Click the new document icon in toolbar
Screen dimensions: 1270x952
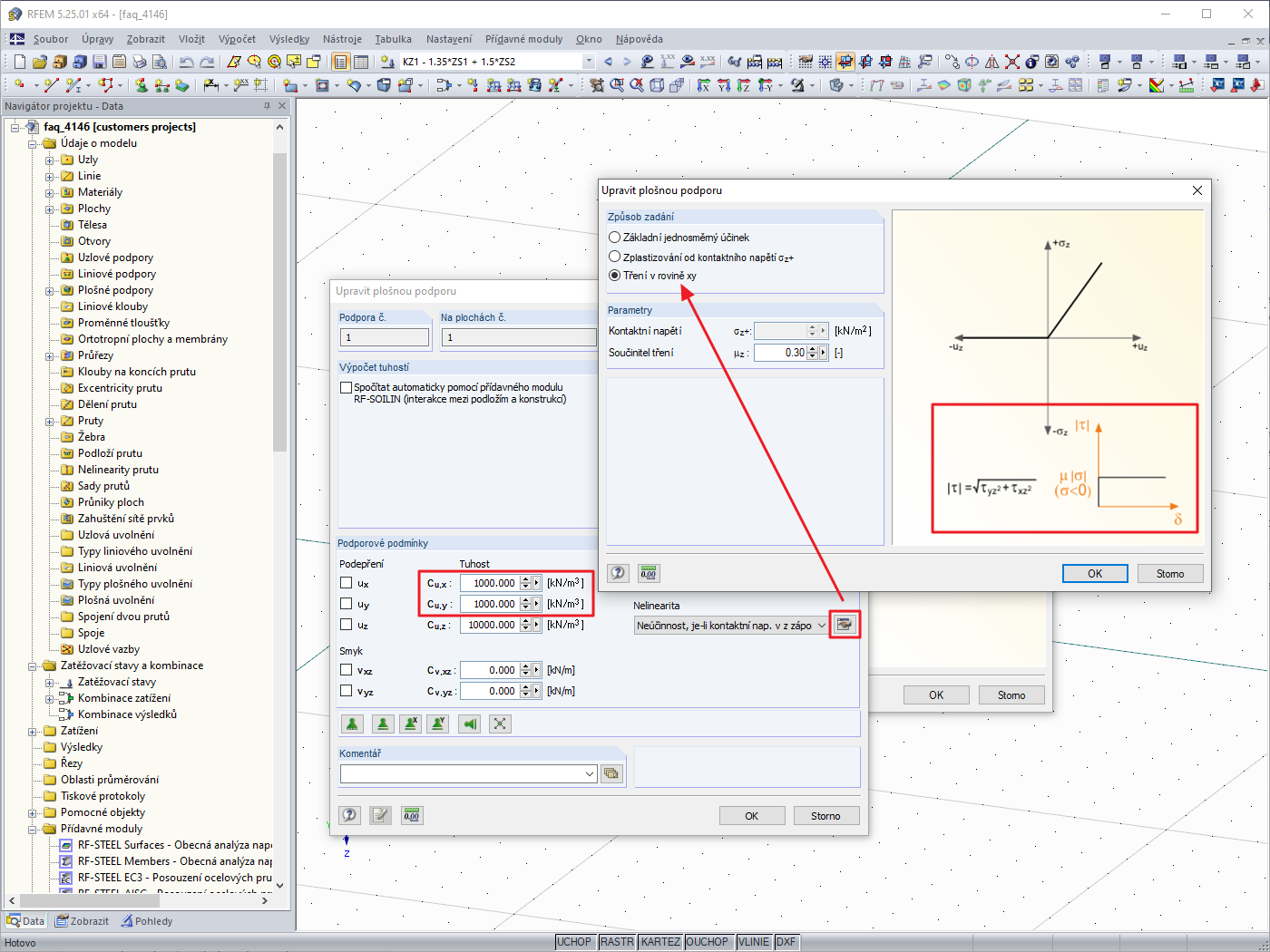[19, 62]
